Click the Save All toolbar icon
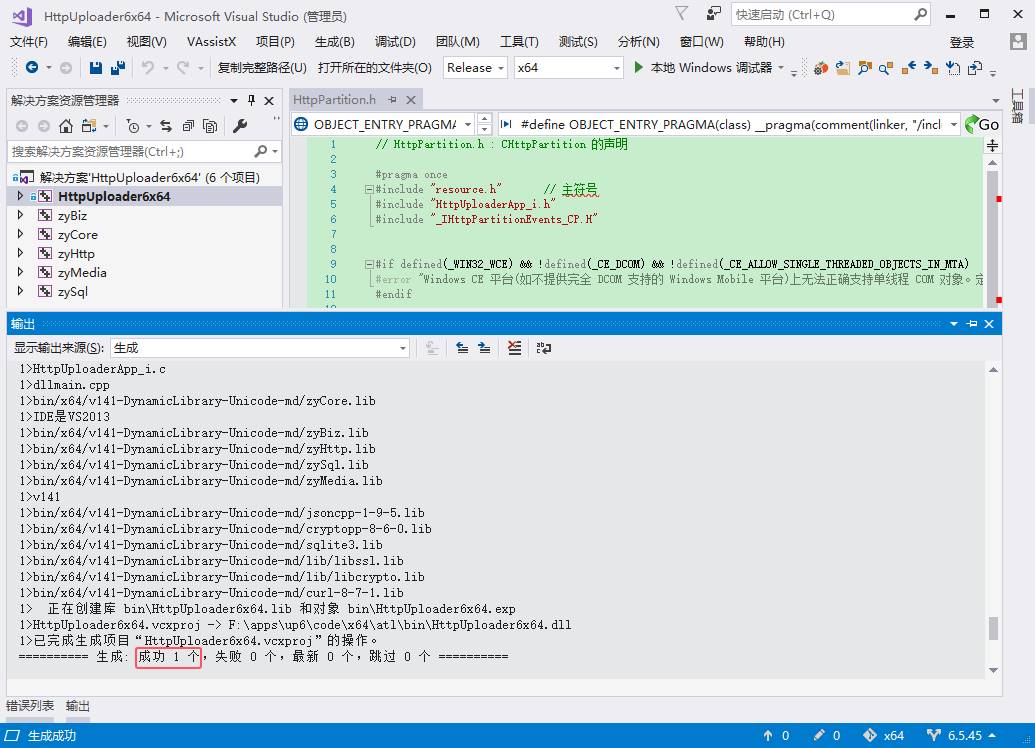1035x748 pixels. tap(118, 68)
